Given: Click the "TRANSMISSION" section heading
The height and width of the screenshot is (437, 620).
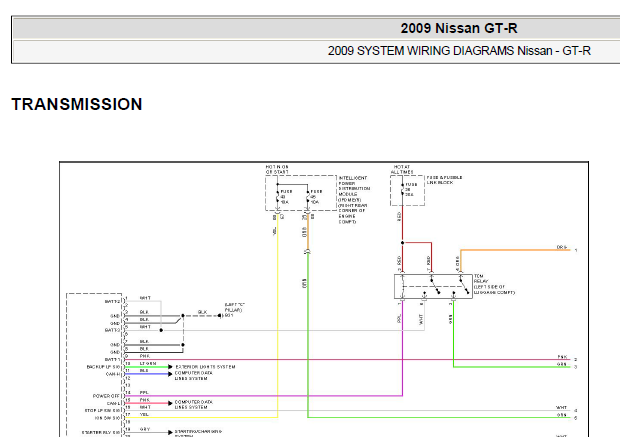Looking at the screenshot, I should click(77, 104).
